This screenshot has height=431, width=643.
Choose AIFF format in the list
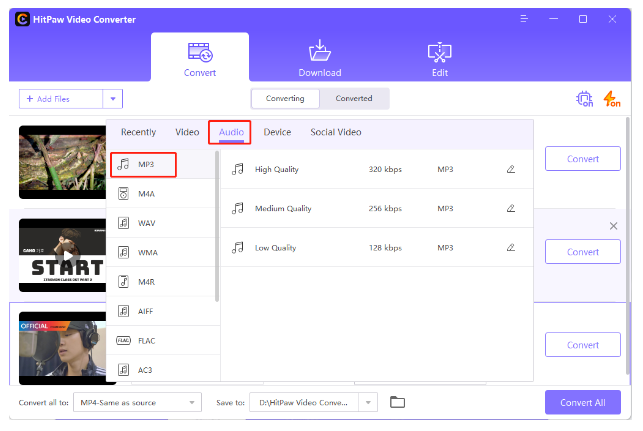click(161, 311)
